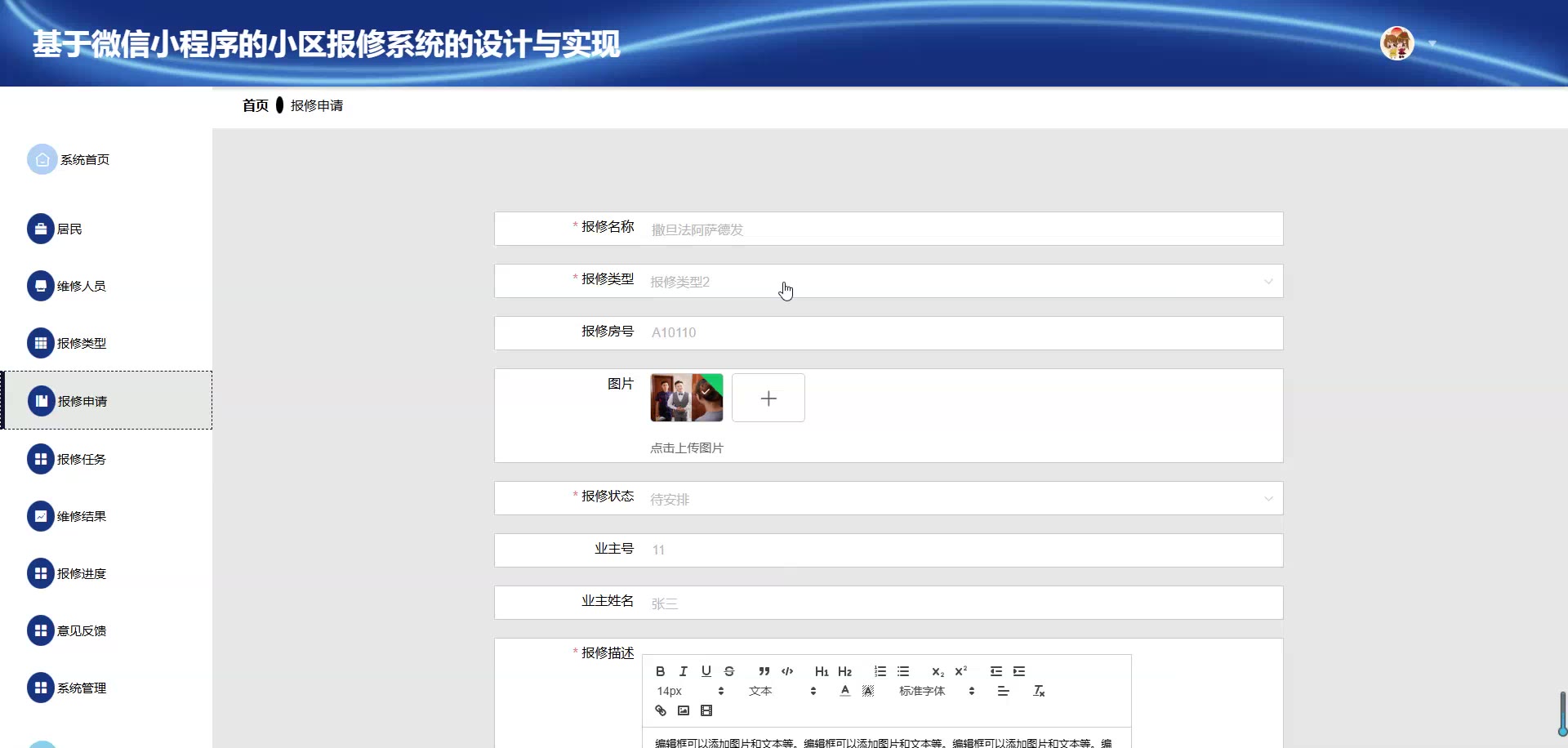Select 报修申请 in the sidebar
The width and height of the screenshot is (1568, 748).
[x=107, y=400]
